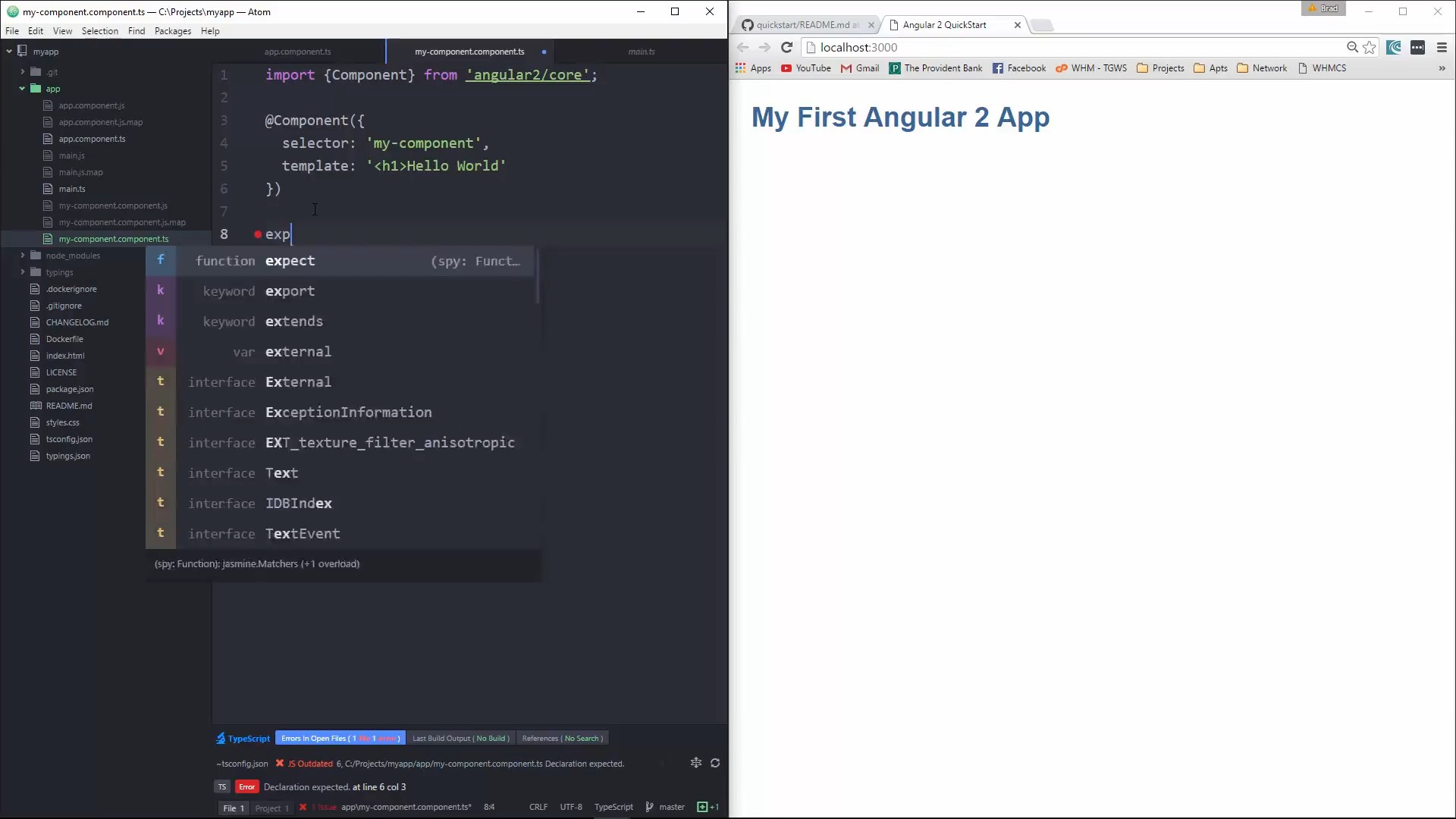Select Errors In Open Files panel tab

(x=340, y=738)
